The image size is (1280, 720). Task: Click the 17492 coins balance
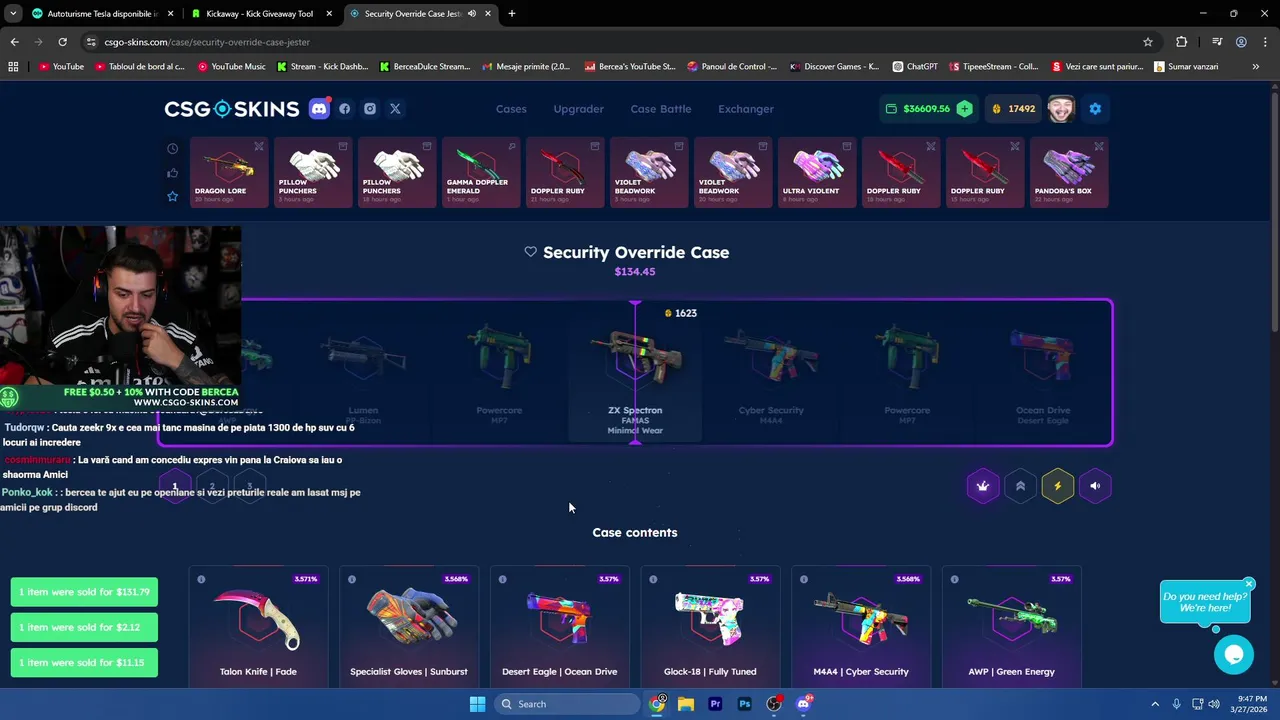pyautogui.click(x=1012, y=109)
